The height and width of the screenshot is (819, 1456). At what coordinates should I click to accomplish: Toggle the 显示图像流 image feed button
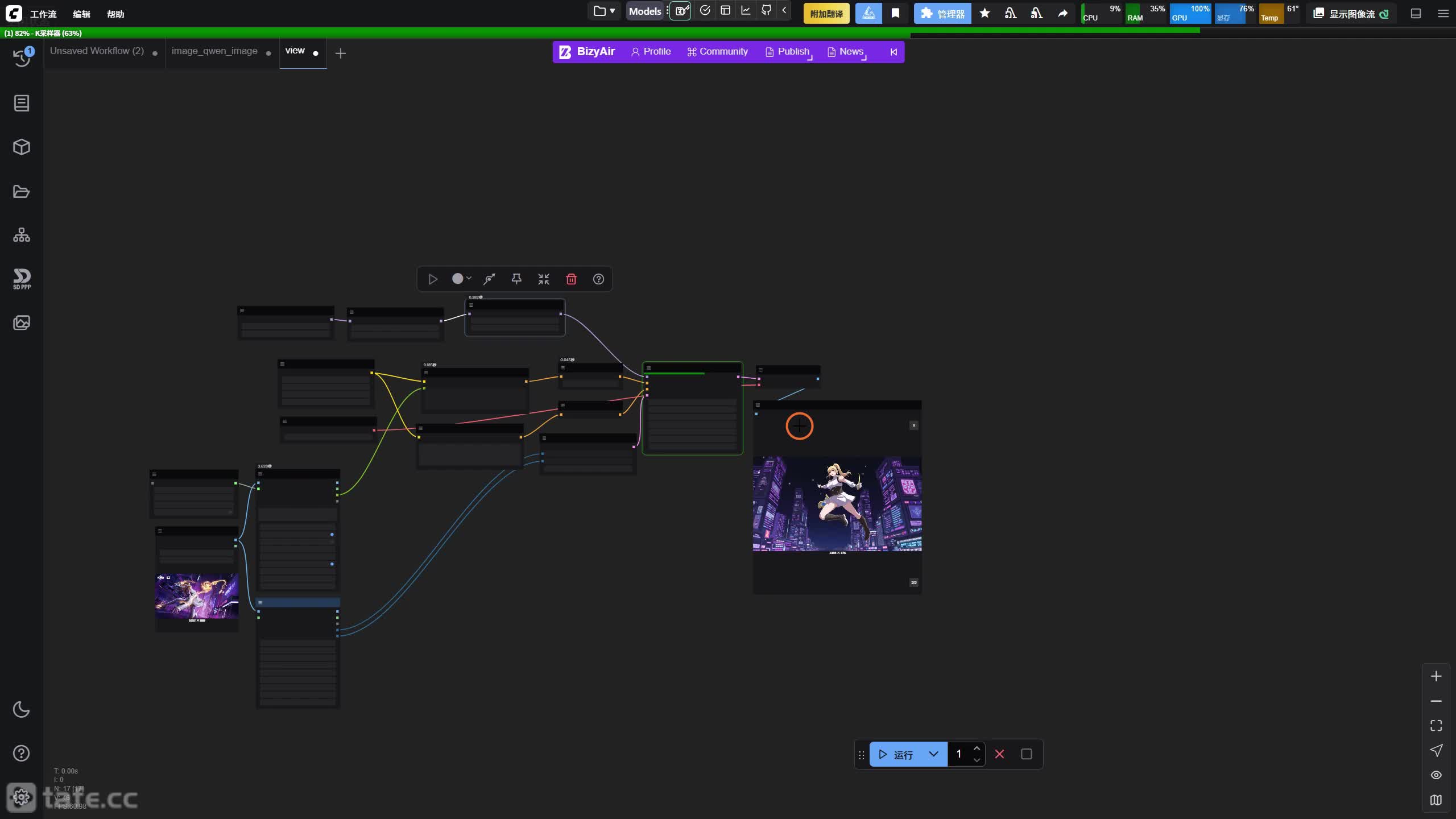[x=1352, y=14]
